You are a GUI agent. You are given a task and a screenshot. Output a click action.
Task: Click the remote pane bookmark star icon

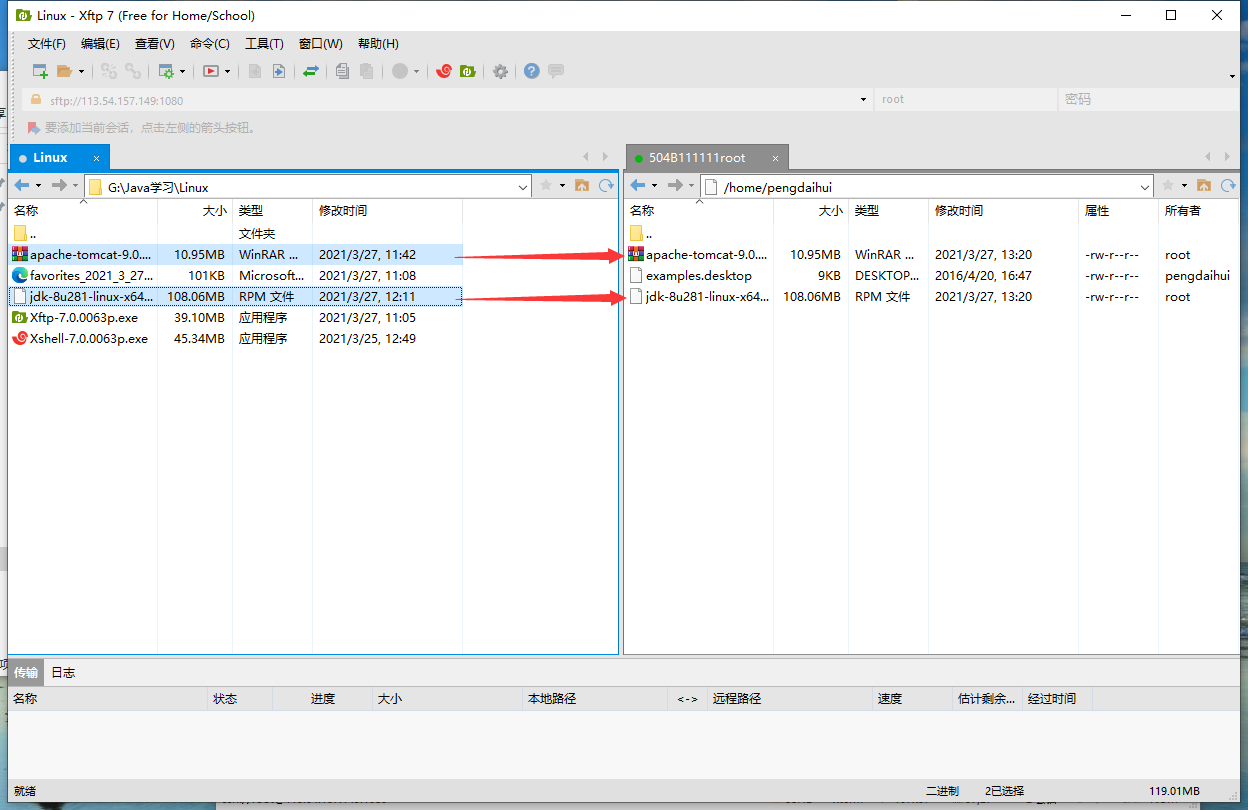[x=1168, y=185]
